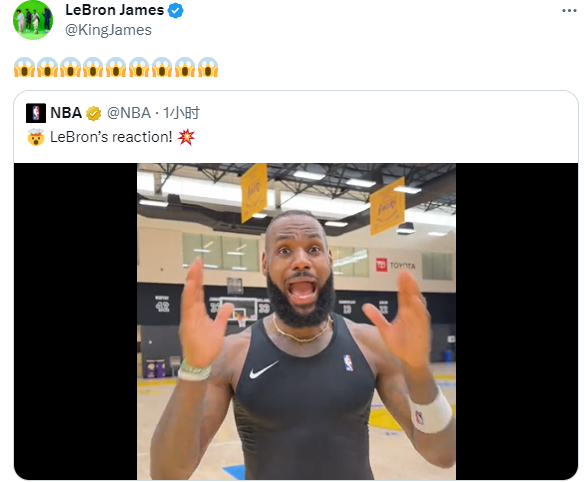585x482 pixels.
Task: Click the last screaming face emoji in the row
Action: click(208, 67)
